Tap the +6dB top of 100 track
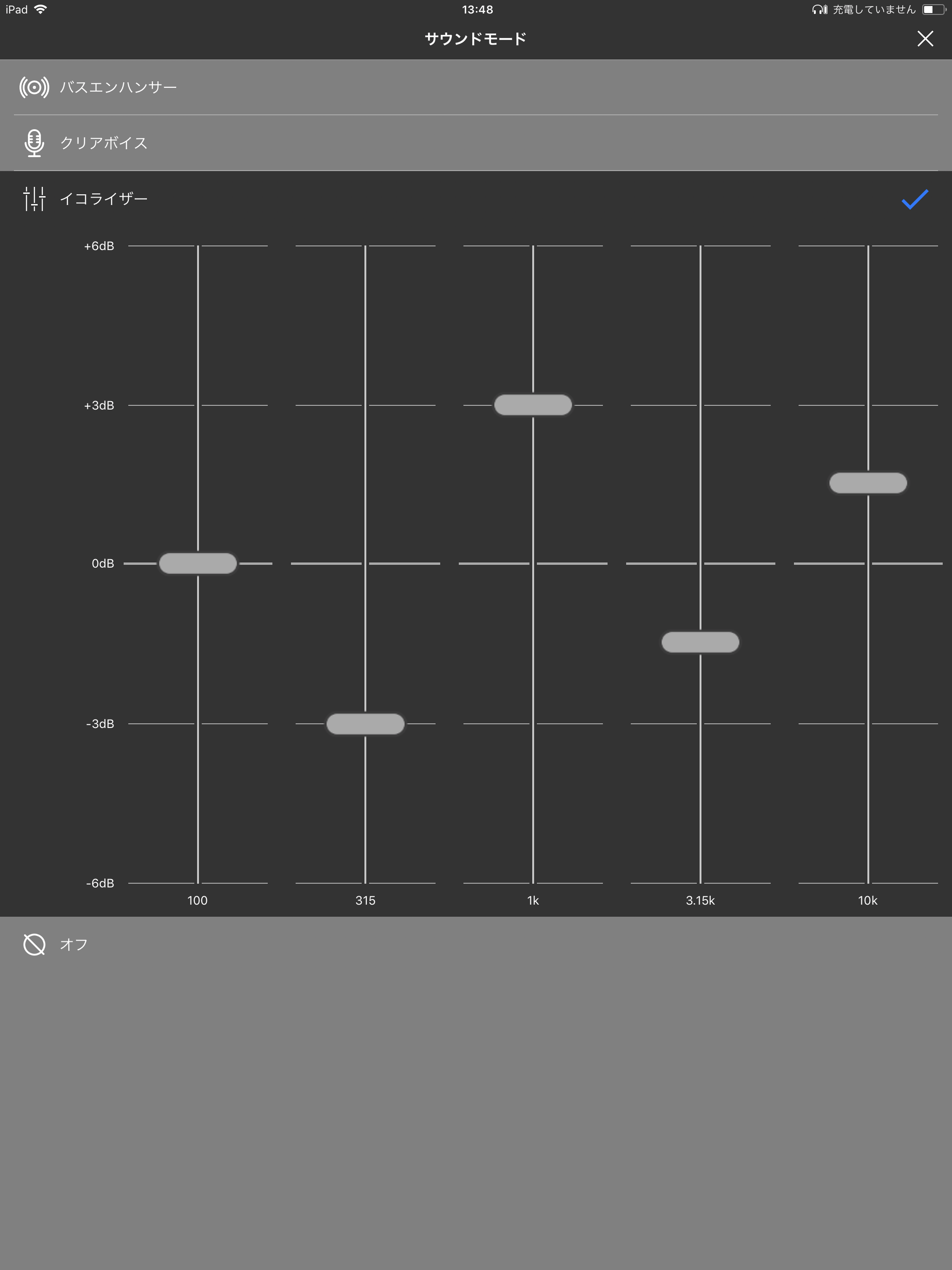Viewport: 952px width, 1270px height. [198, 247]
